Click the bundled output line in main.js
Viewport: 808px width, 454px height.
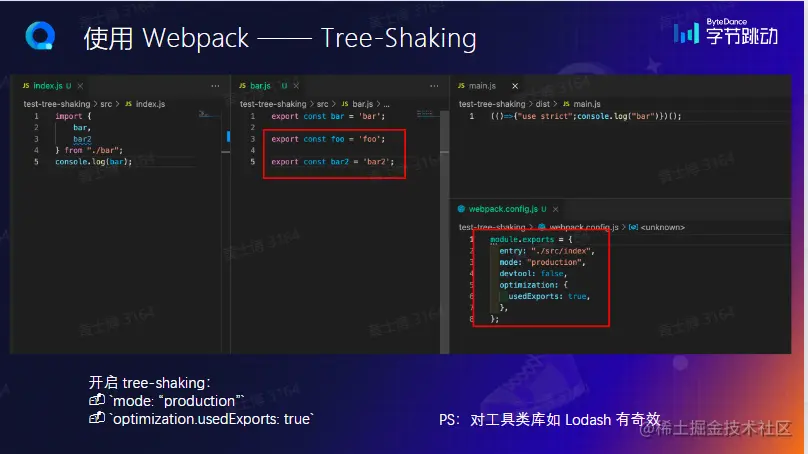[586, 116]
